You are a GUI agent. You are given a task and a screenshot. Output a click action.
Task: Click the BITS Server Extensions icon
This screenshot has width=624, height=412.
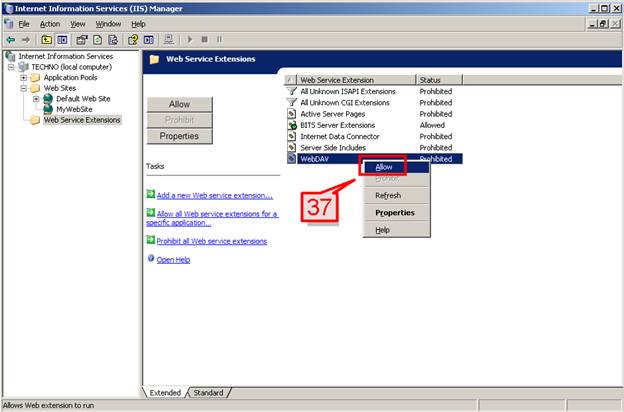click(x=291, y=125)
